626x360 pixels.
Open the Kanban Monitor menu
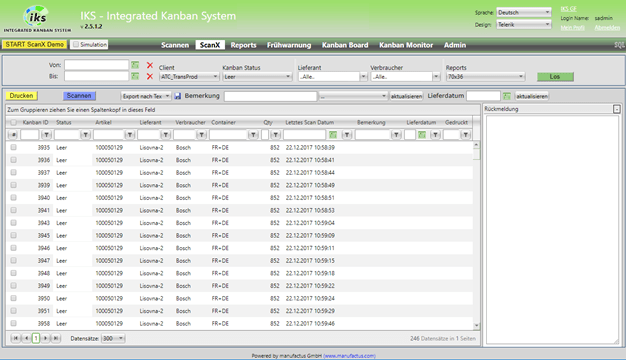[406, 45]
